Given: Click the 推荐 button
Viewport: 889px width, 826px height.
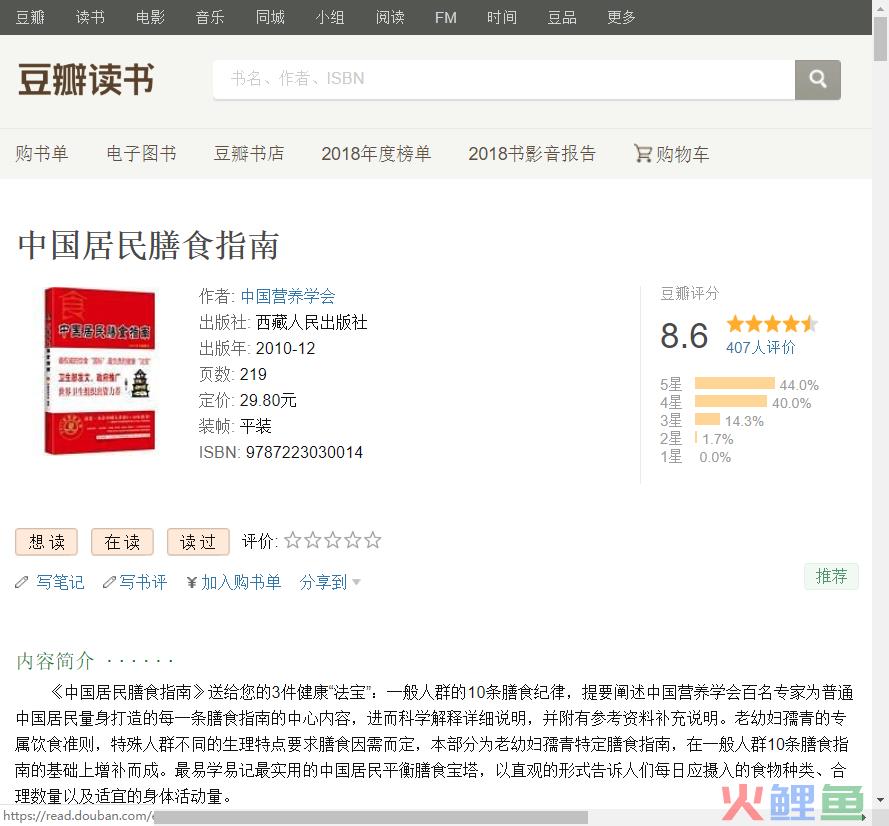Looking at the screenshot, I should click(x=831, y=577).
